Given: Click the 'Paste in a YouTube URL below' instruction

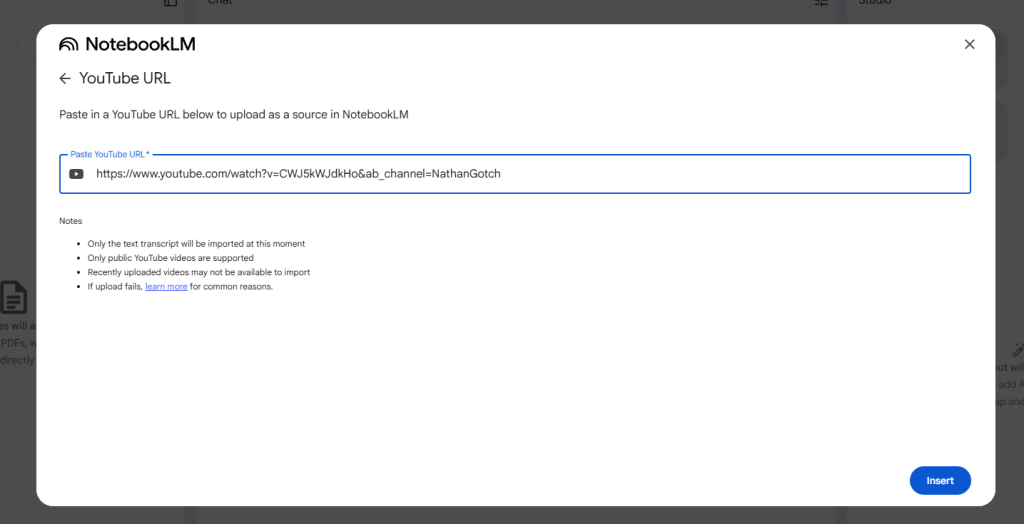Looking at the screenshot, I should (x=234, y=114).
